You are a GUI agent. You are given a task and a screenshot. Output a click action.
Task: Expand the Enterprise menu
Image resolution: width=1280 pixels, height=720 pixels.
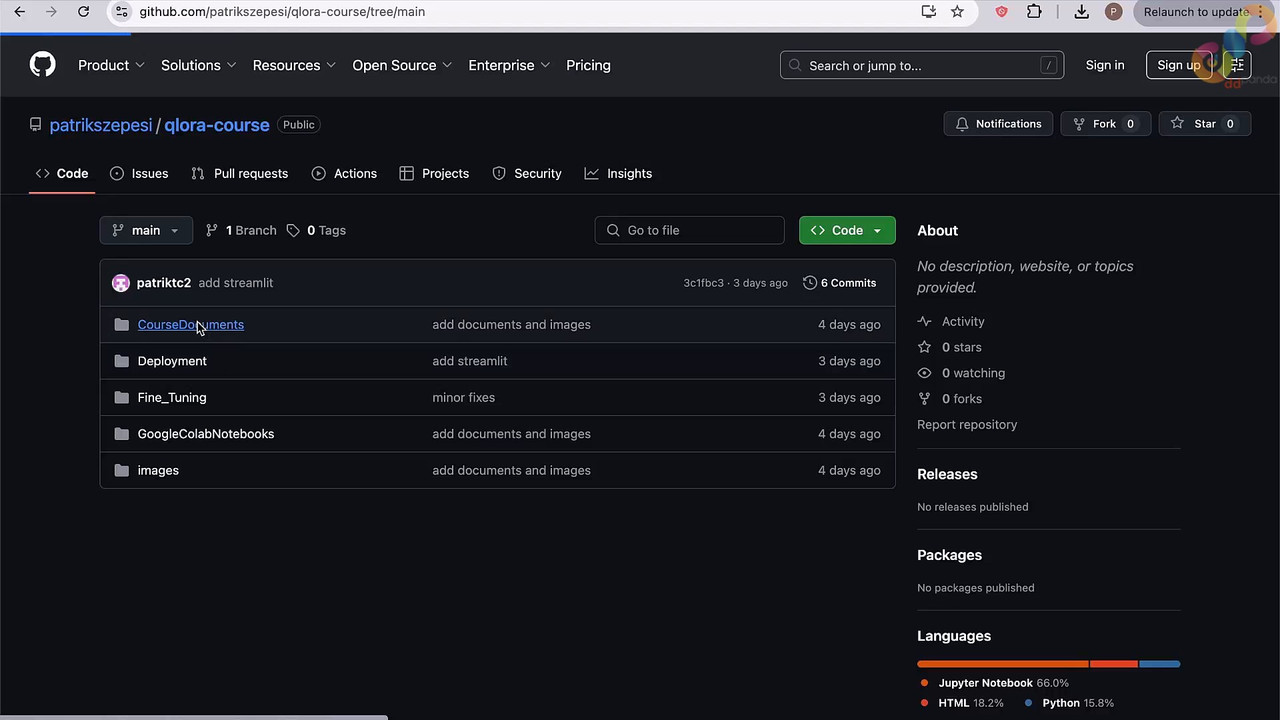coord(509,65)
